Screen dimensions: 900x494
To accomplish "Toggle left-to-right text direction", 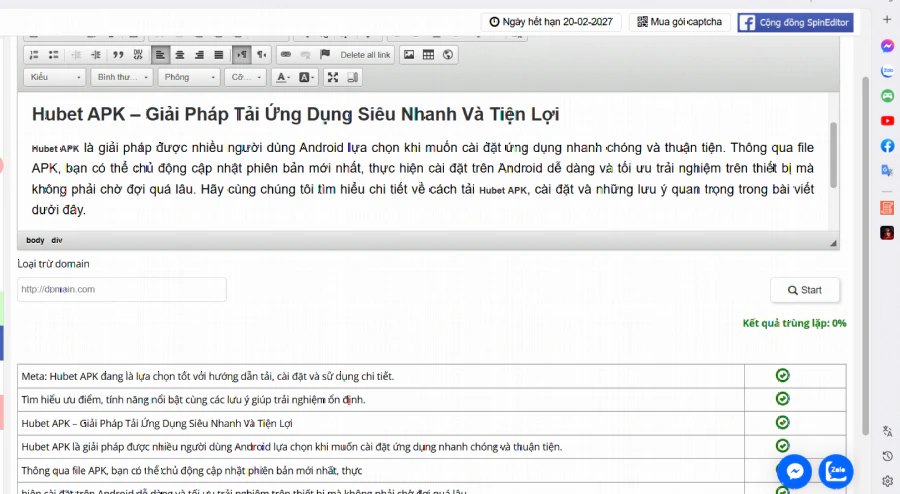I will (x=242, y=55).
